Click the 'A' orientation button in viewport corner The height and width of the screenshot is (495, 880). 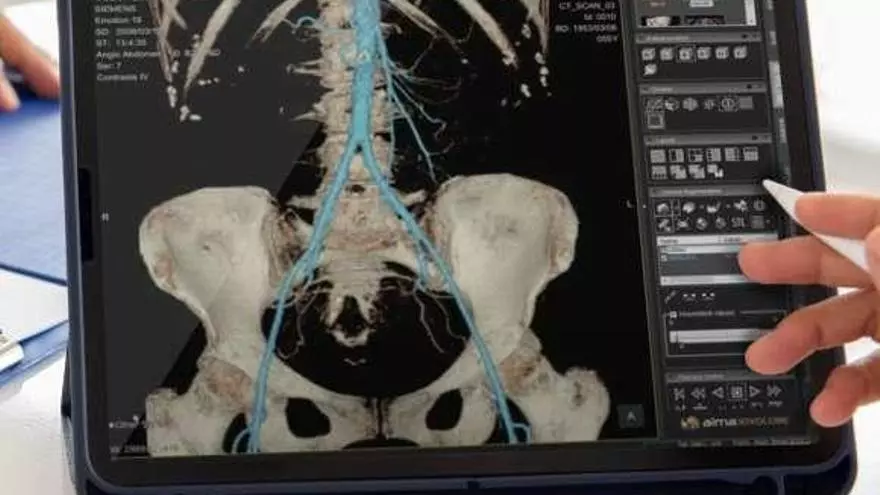[631, 413]
